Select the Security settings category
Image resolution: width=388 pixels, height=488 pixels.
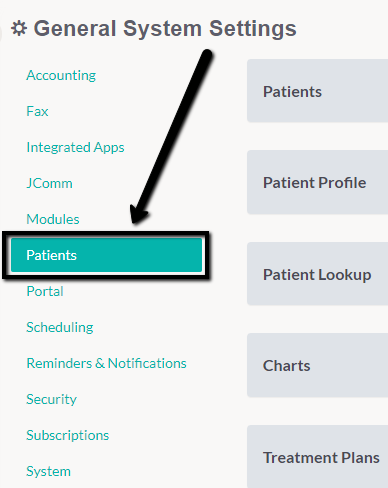52,399
